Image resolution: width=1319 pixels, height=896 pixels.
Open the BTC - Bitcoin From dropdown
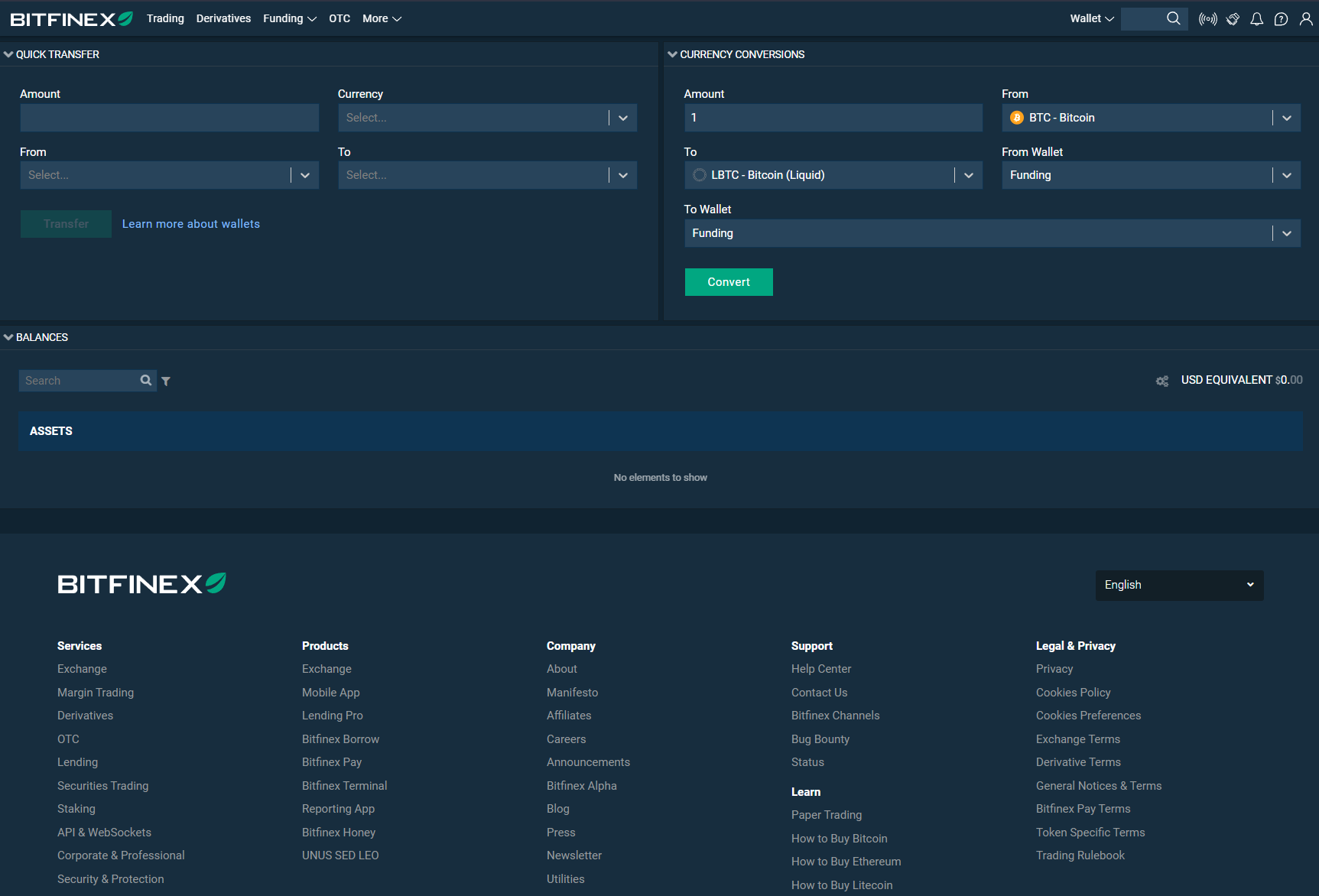click(x=1150, y=118)
